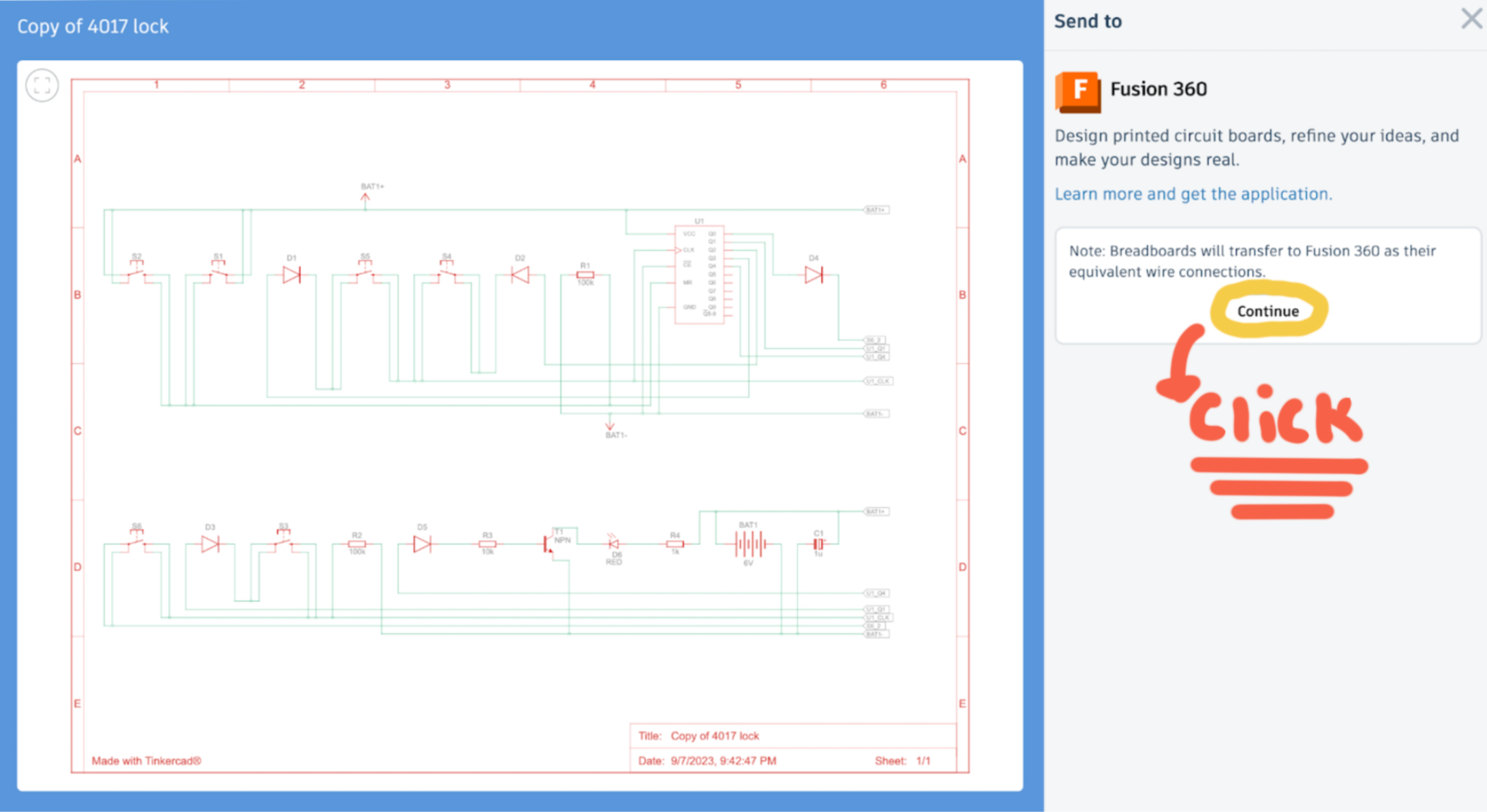Select the 10k resistor R3 symbol
Viewport: 1487px width, 812px height.
(x=488, y=544)
